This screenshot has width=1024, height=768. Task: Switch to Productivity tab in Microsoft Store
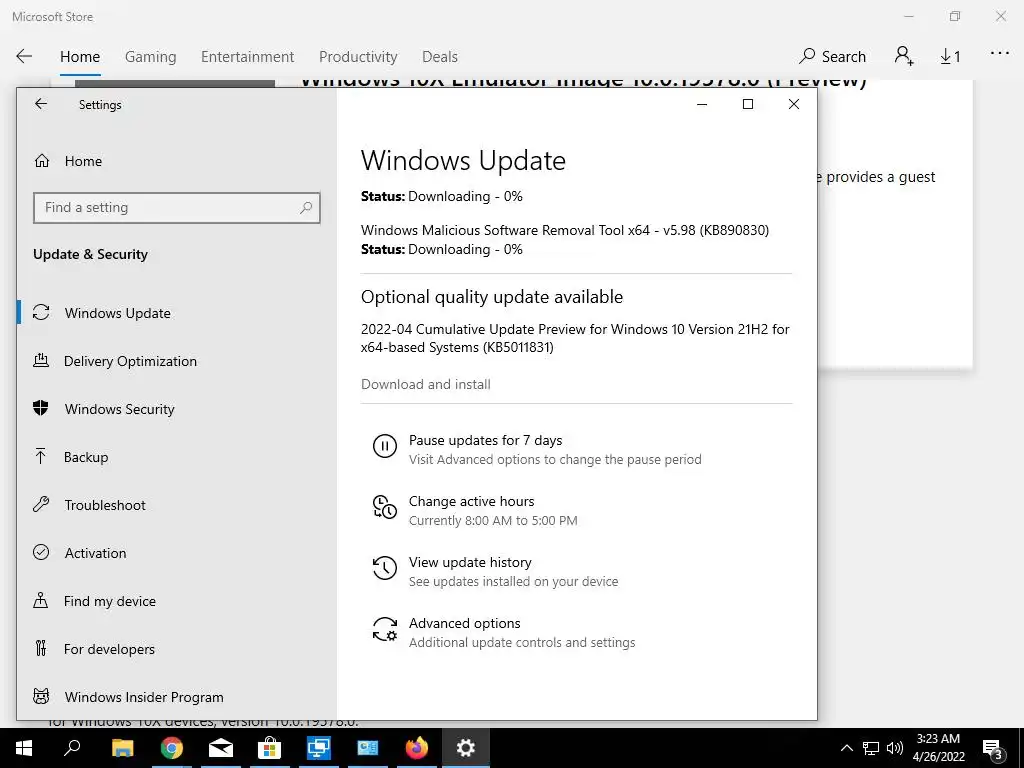coord(358,57)
